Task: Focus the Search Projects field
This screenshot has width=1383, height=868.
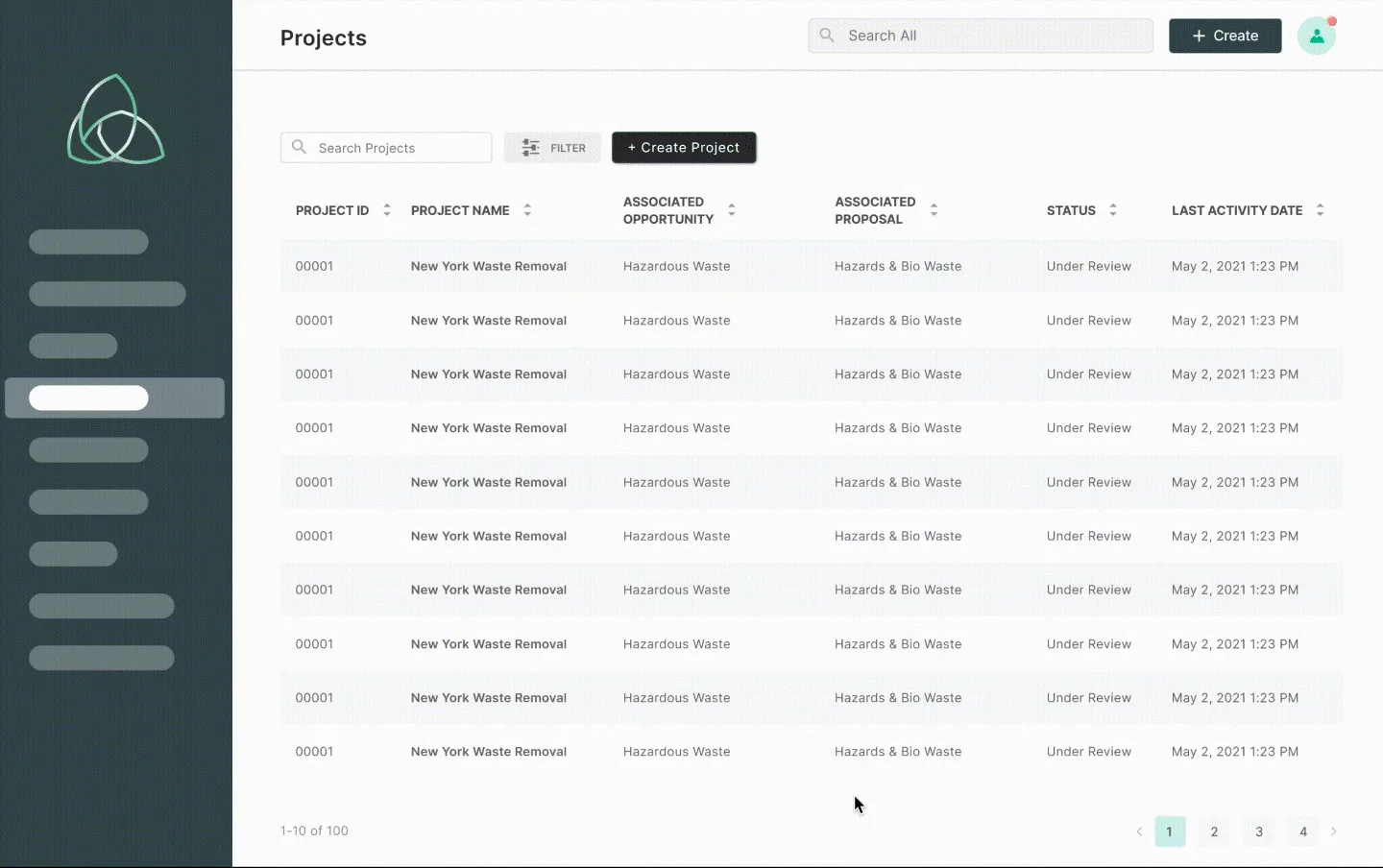Action: (x=386, y=147)
